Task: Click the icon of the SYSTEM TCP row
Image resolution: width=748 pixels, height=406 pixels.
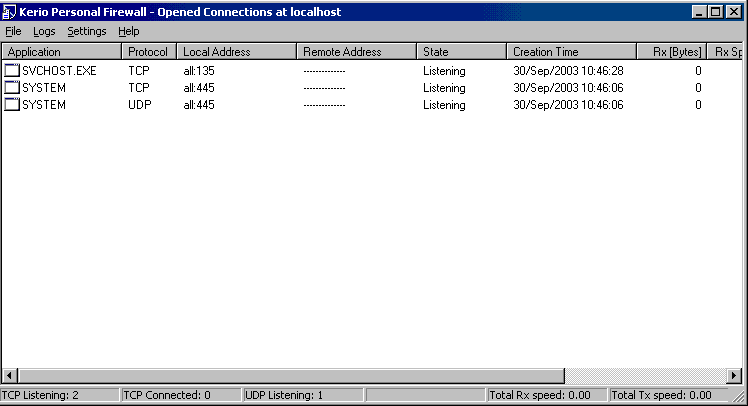Action: [x=12, y=88]
